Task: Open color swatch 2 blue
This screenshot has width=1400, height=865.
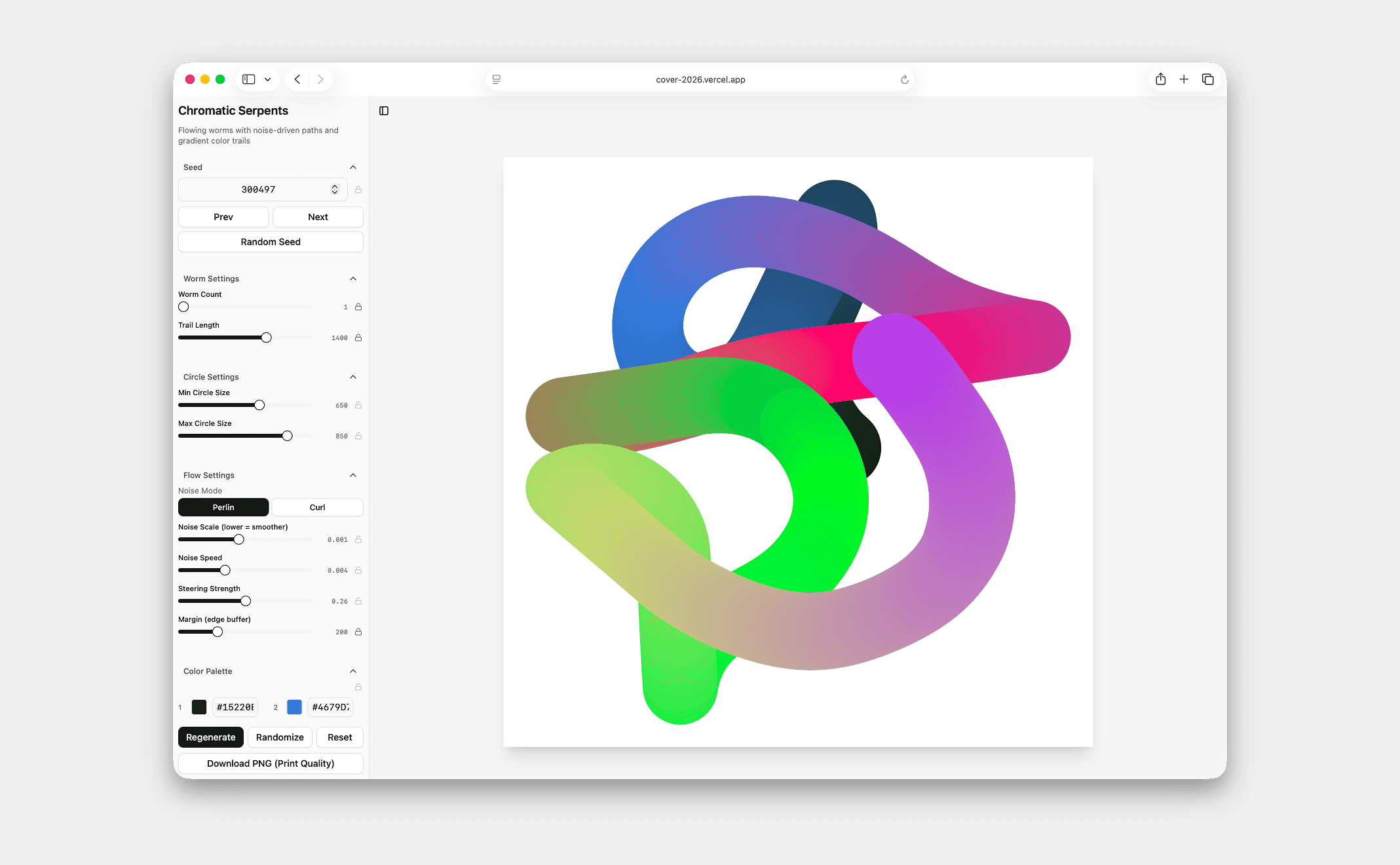Action: coord(295,707)
